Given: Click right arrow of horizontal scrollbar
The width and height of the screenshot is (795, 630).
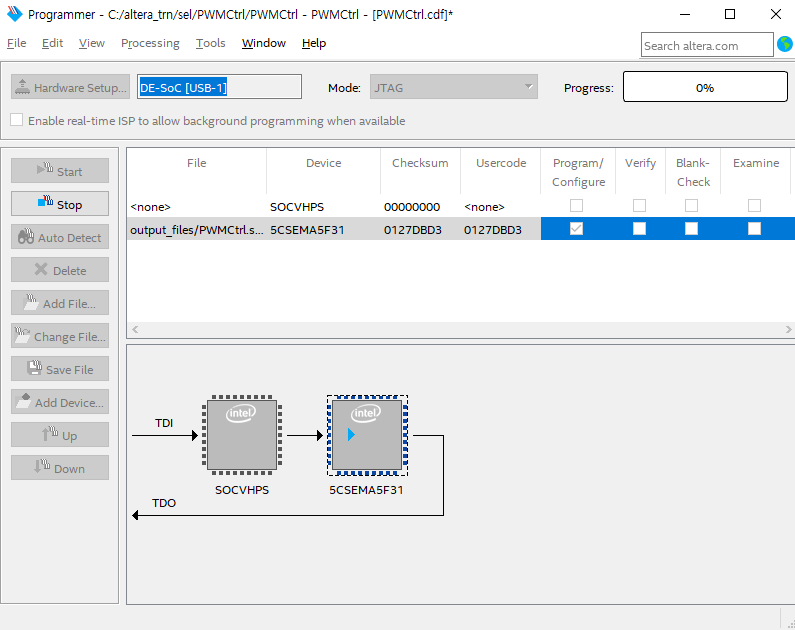Looking at the screenshot, I should tap(788, 329).
